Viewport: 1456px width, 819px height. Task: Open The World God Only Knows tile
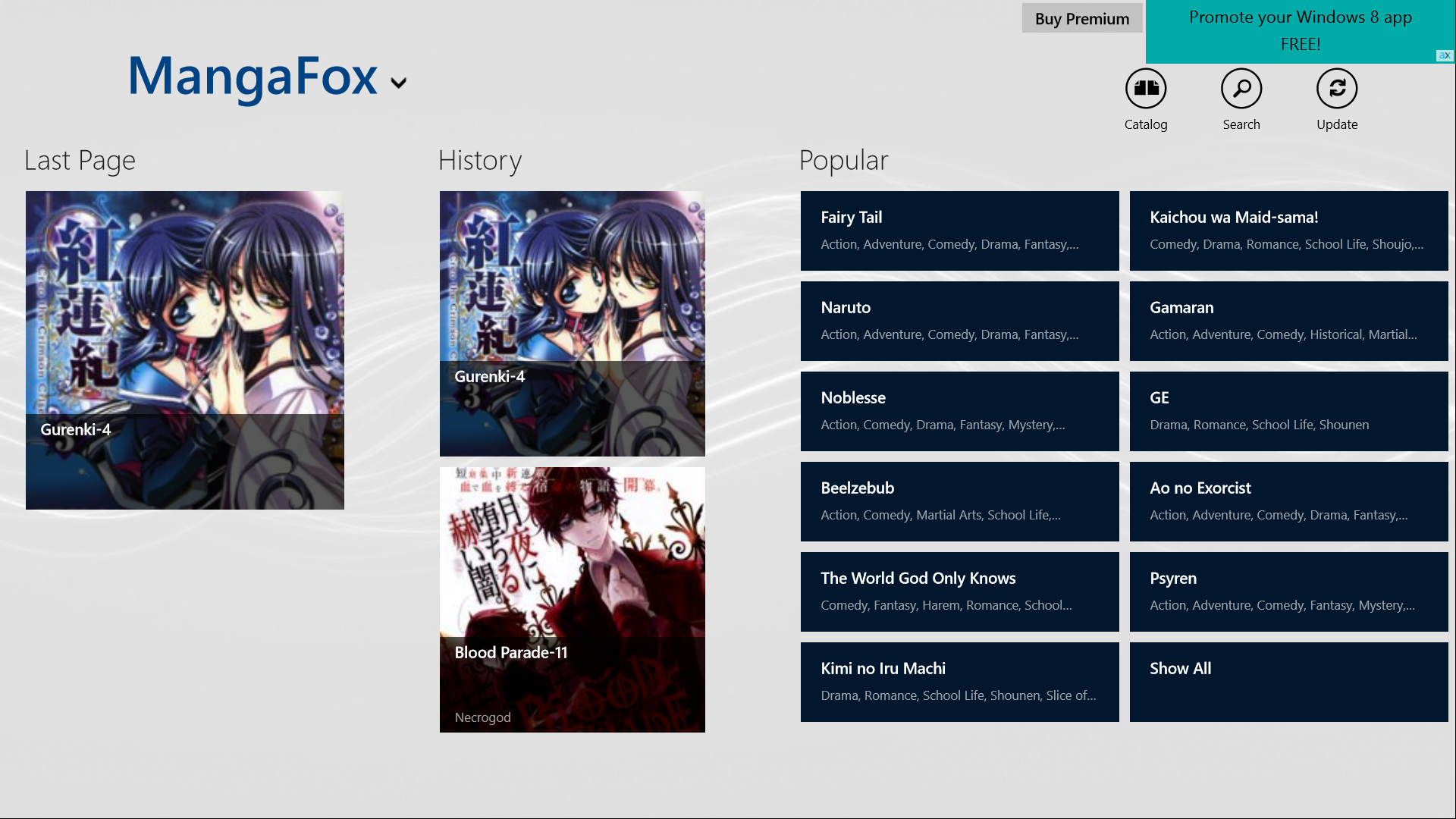tap(959, 591)
